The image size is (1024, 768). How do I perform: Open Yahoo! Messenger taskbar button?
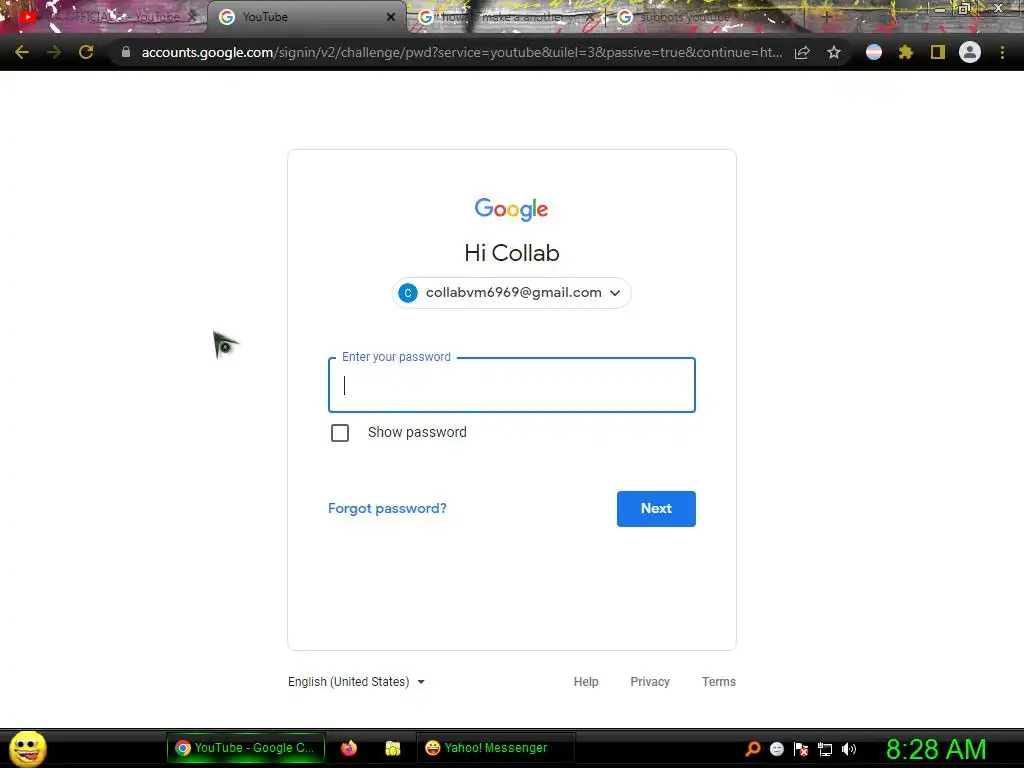pyautogui.click(x=495, y=748)
